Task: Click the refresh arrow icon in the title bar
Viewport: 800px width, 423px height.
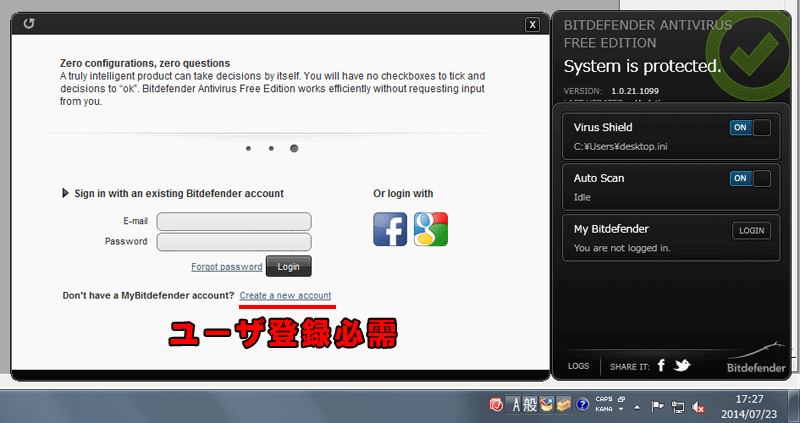Action: [29, 23]
